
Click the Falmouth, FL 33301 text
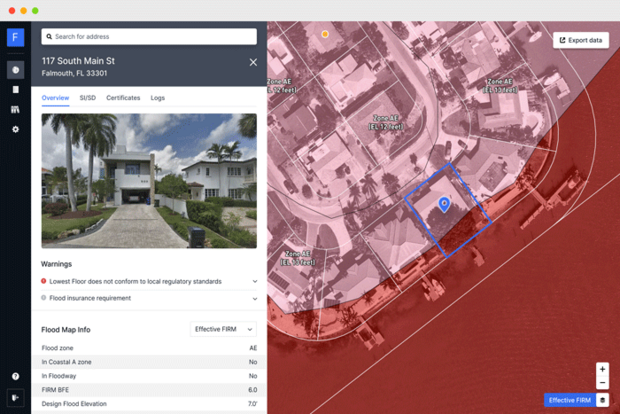click(x=74, y=73)
